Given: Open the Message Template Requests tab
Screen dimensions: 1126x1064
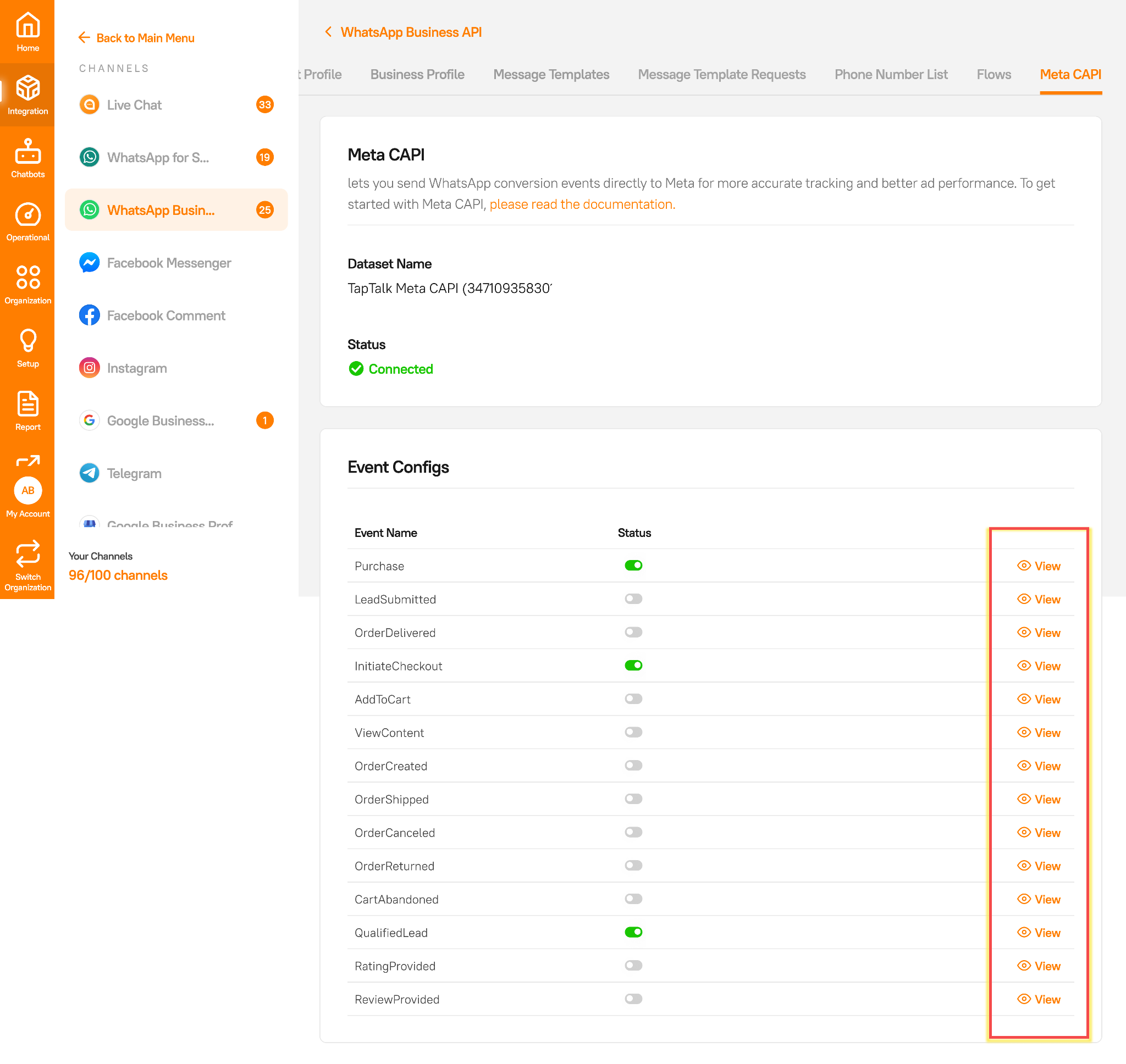Looking at the screenshot, I should [x=721, y=74].
